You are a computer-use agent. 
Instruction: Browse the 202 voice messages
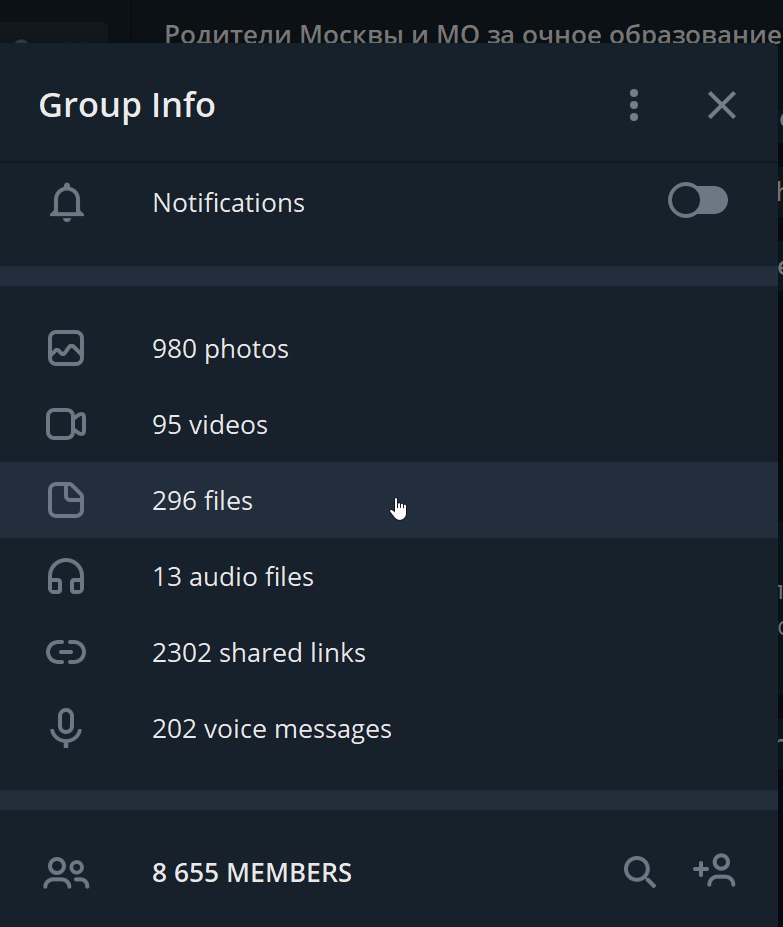click(272, 729)
